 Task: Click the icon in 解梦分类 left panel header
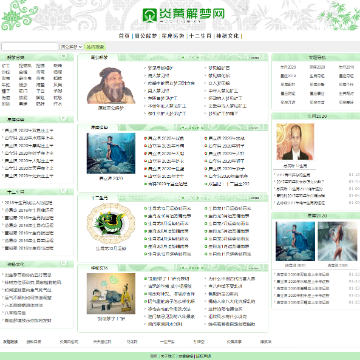pyautogui.click(x=63, y=56)
